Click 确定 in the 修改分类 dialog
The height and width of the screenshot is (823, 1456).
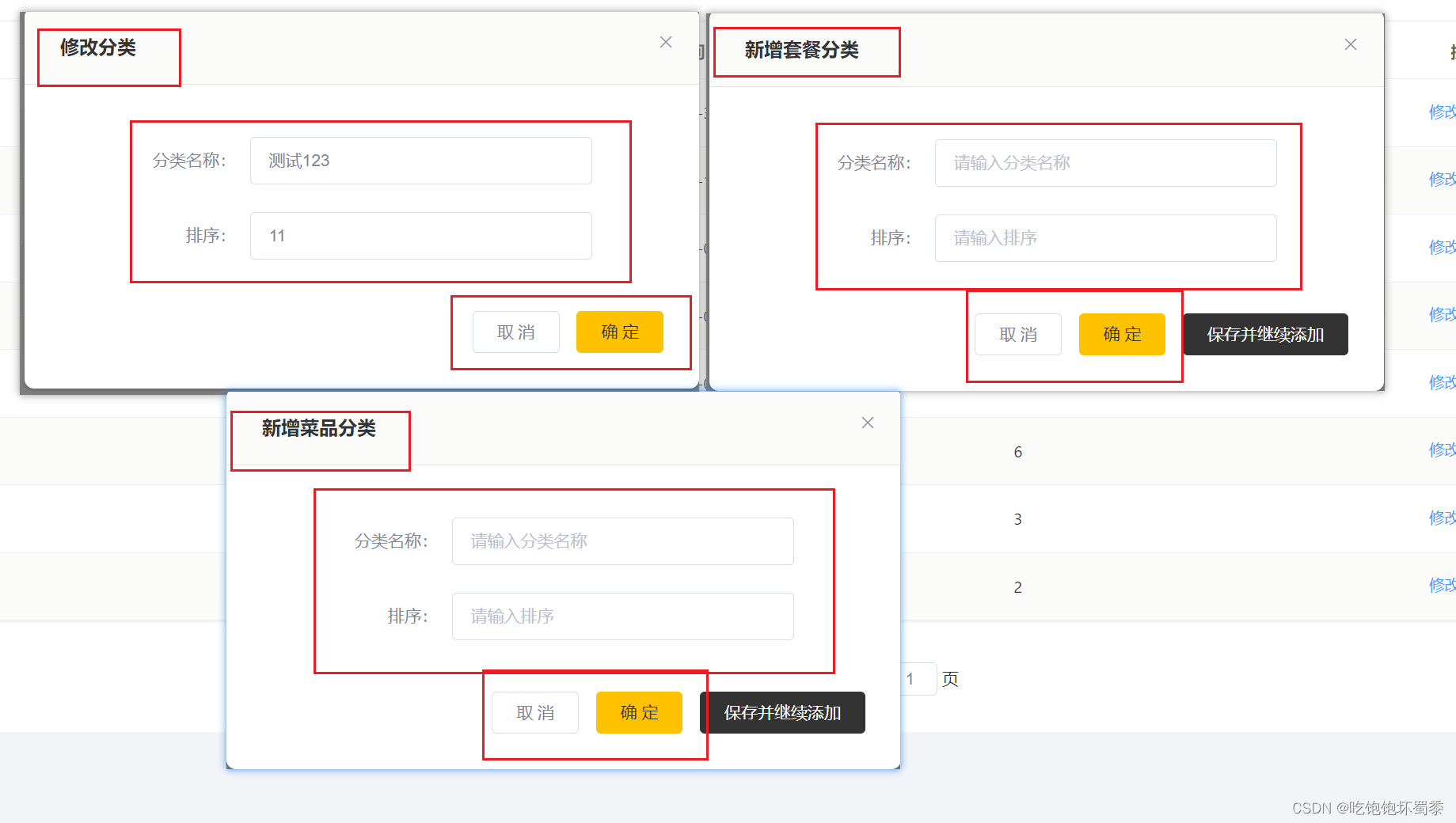619,332
